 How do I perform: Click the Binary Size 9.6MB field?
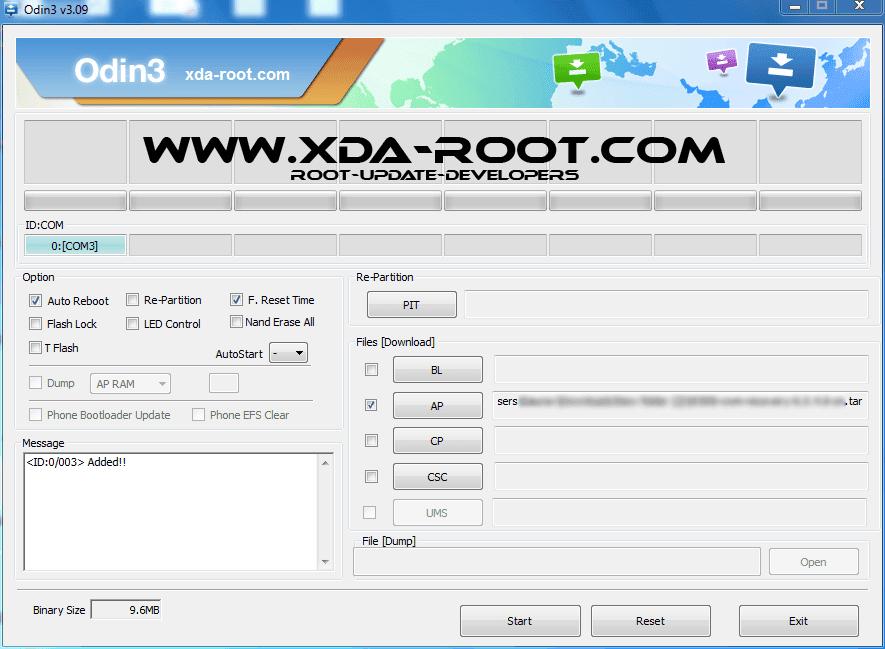tap(126, 610)
